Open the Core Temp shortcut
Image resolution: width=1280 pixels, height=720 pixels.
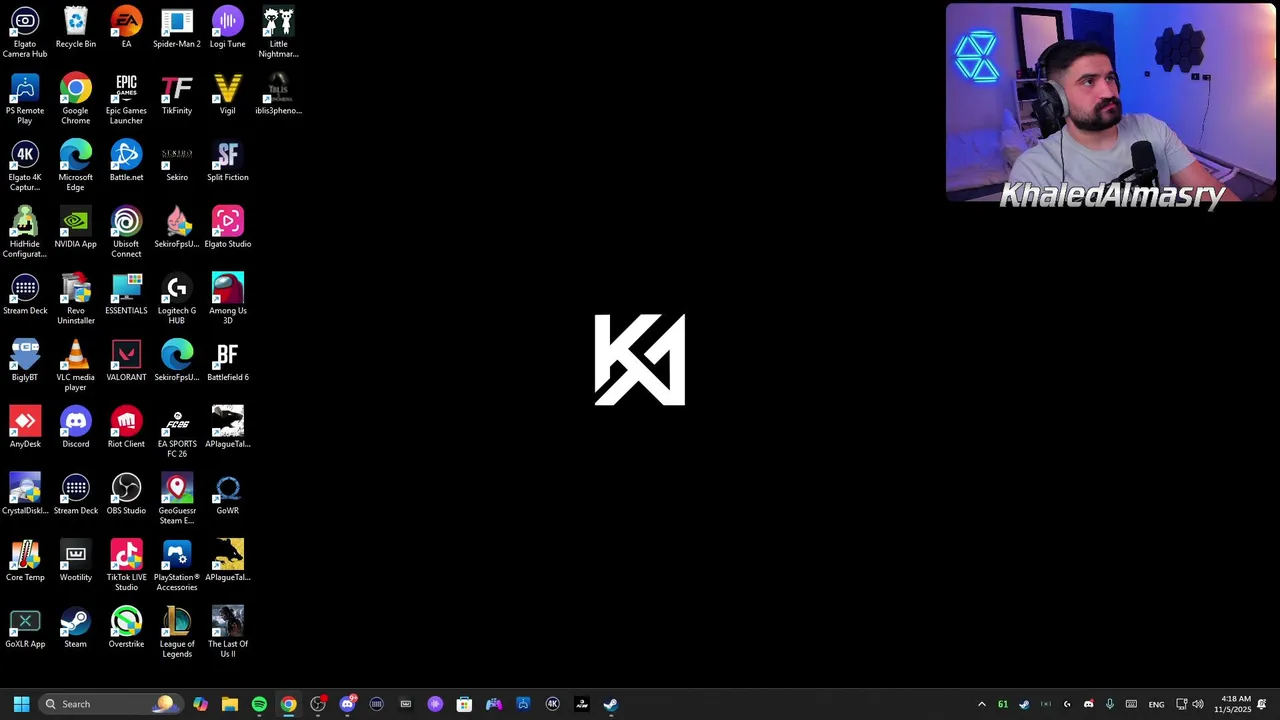point(25,561)
